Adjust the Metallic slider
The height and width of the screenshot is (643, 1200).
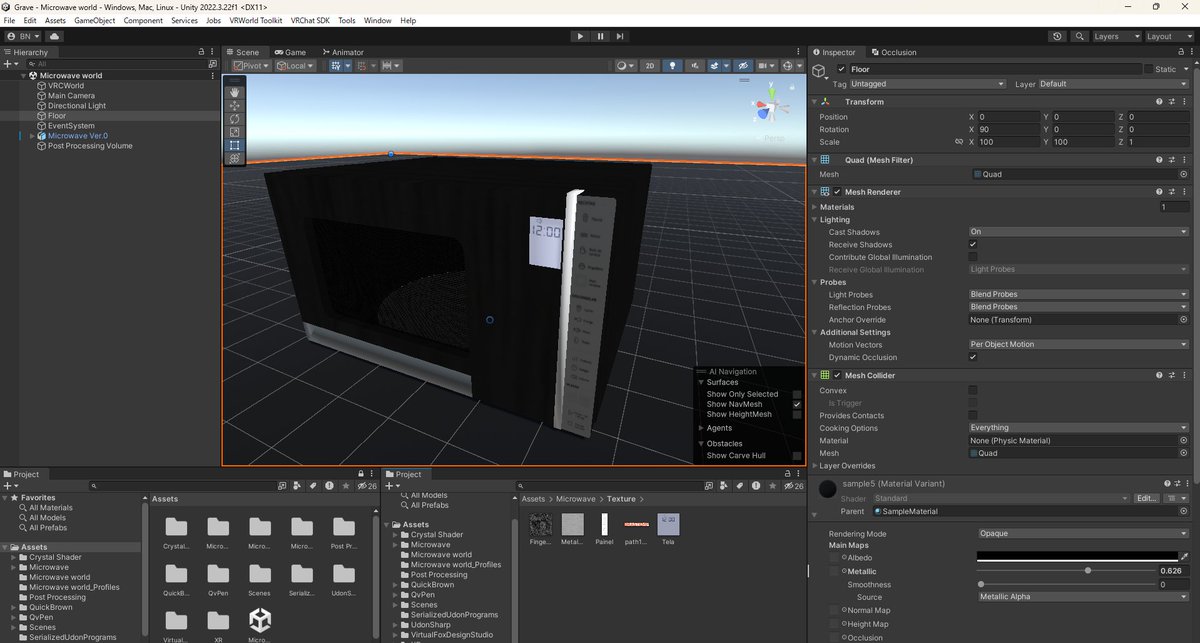click(1088, 570)
